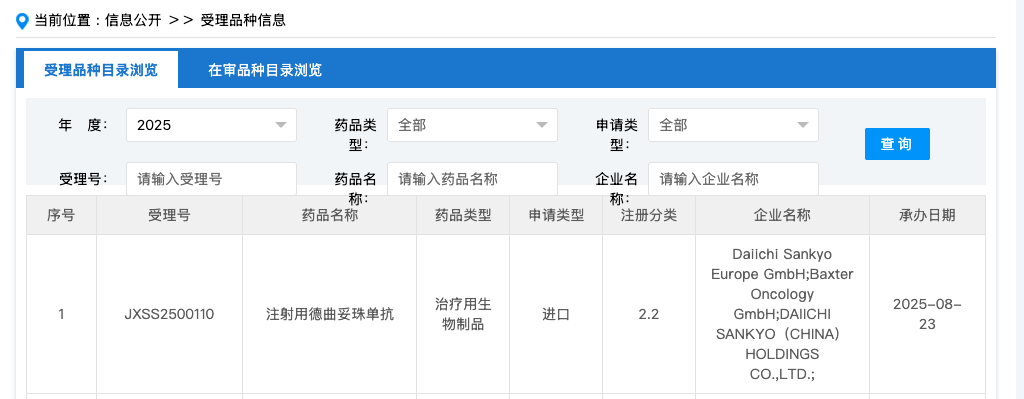Click the 药品名称 column header
Viewport: 1024px width, 399px height.
(x=329, y=215)
